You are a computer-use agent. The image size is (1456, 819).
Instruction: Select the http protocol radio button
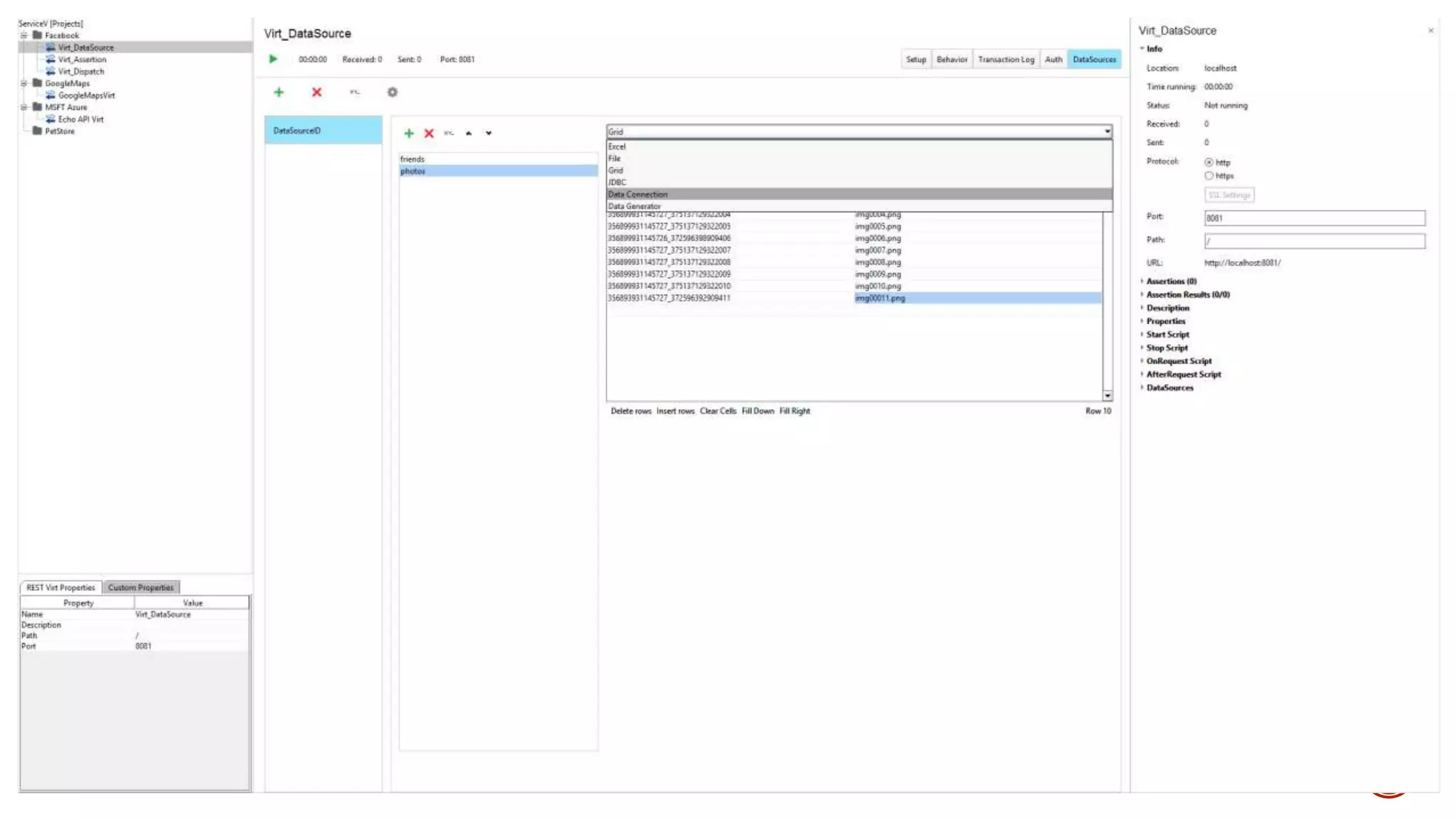tap(1209, 162)
